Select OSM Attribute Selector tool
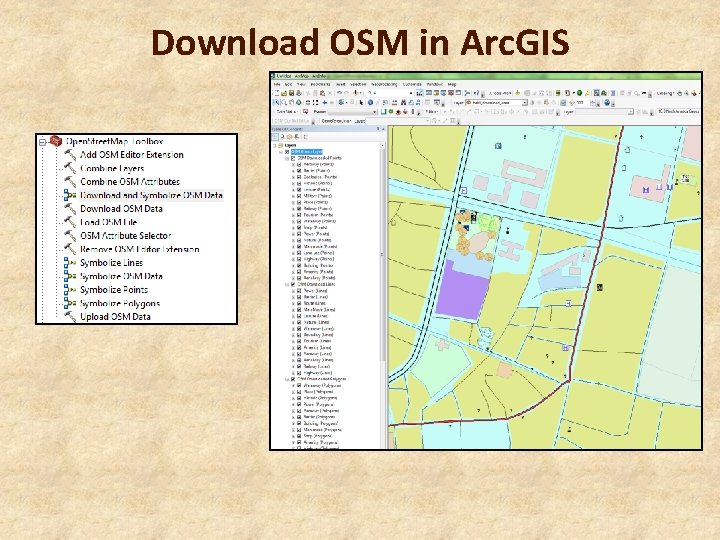This screenshot has height=540, width=720. click(x=125, y=236)
